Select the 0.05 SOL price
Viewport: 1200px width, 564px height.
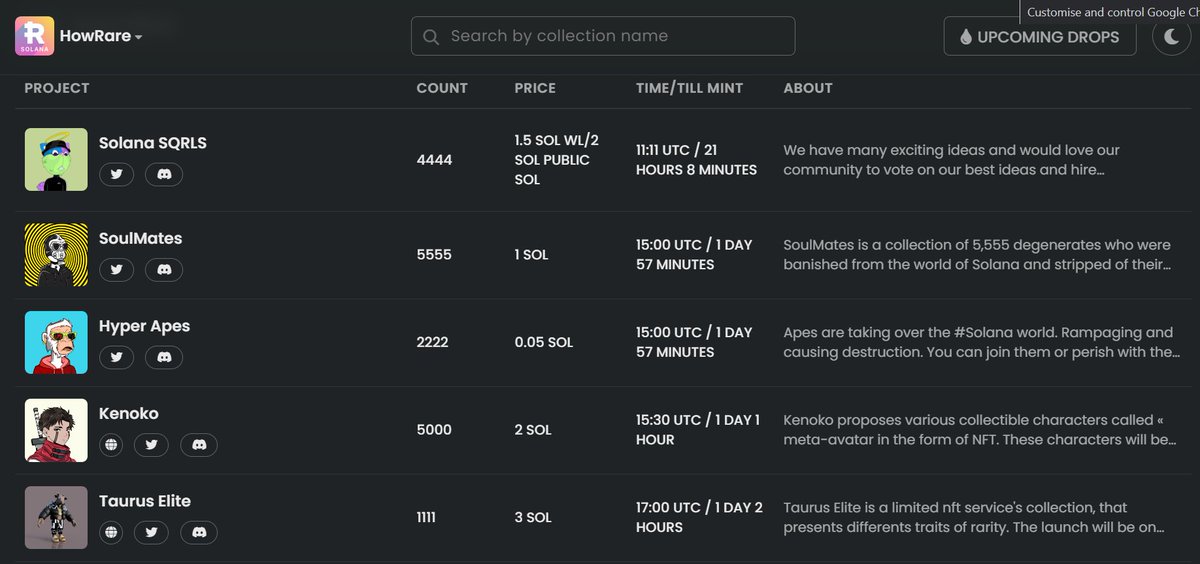544,342
